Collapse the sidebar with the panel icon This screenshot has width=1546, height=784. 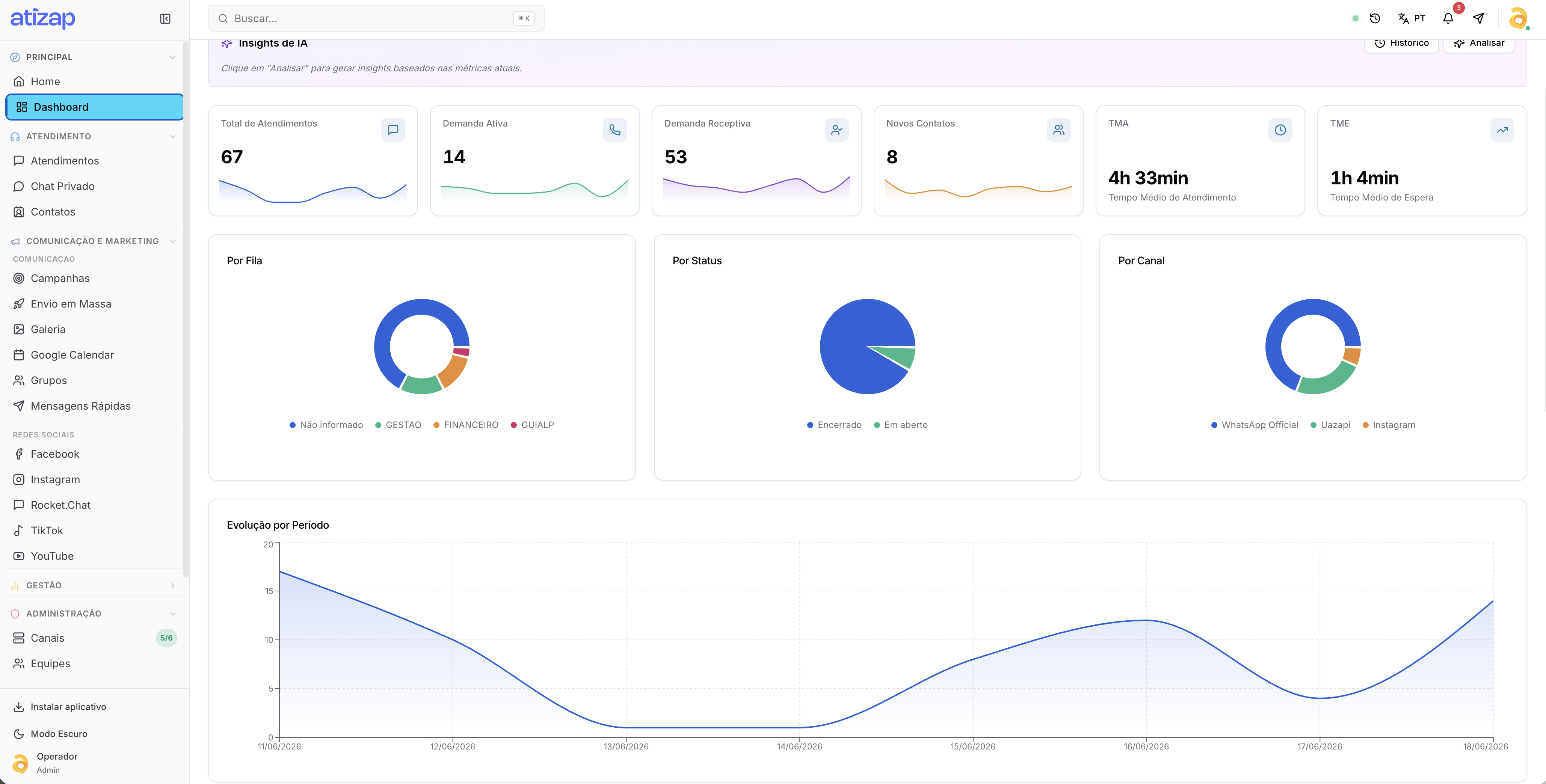165,19
